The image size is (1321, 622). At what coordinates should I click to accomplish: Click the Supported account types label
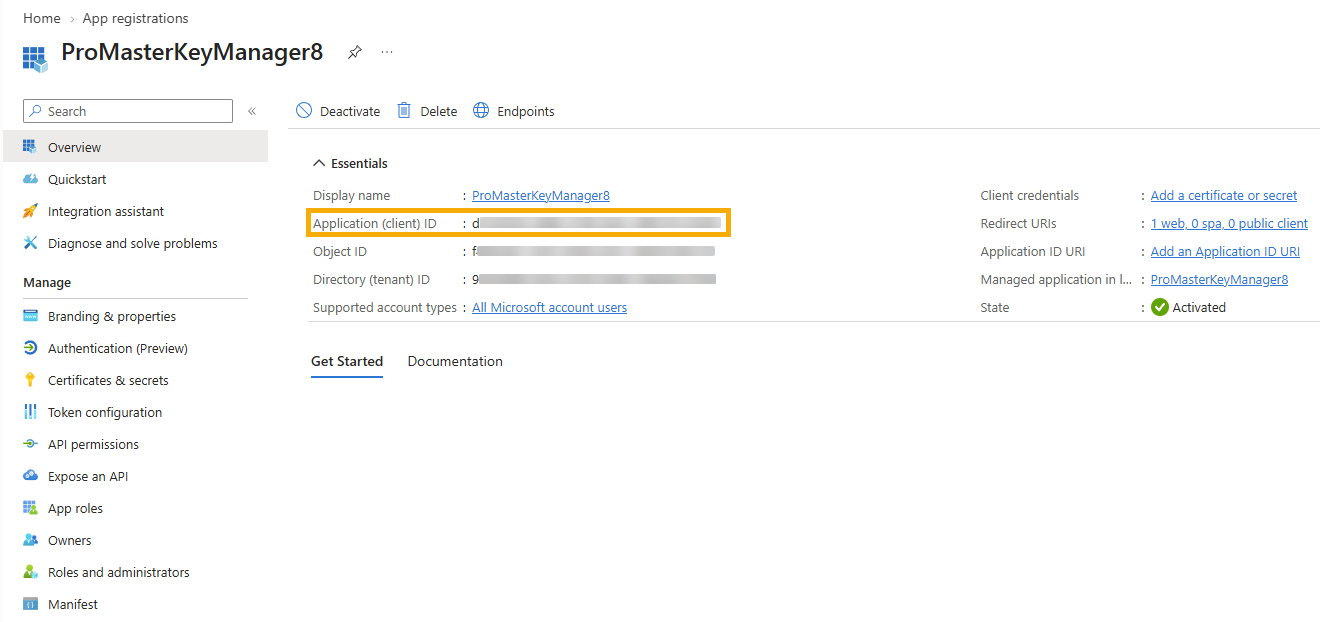coord(385,307)
